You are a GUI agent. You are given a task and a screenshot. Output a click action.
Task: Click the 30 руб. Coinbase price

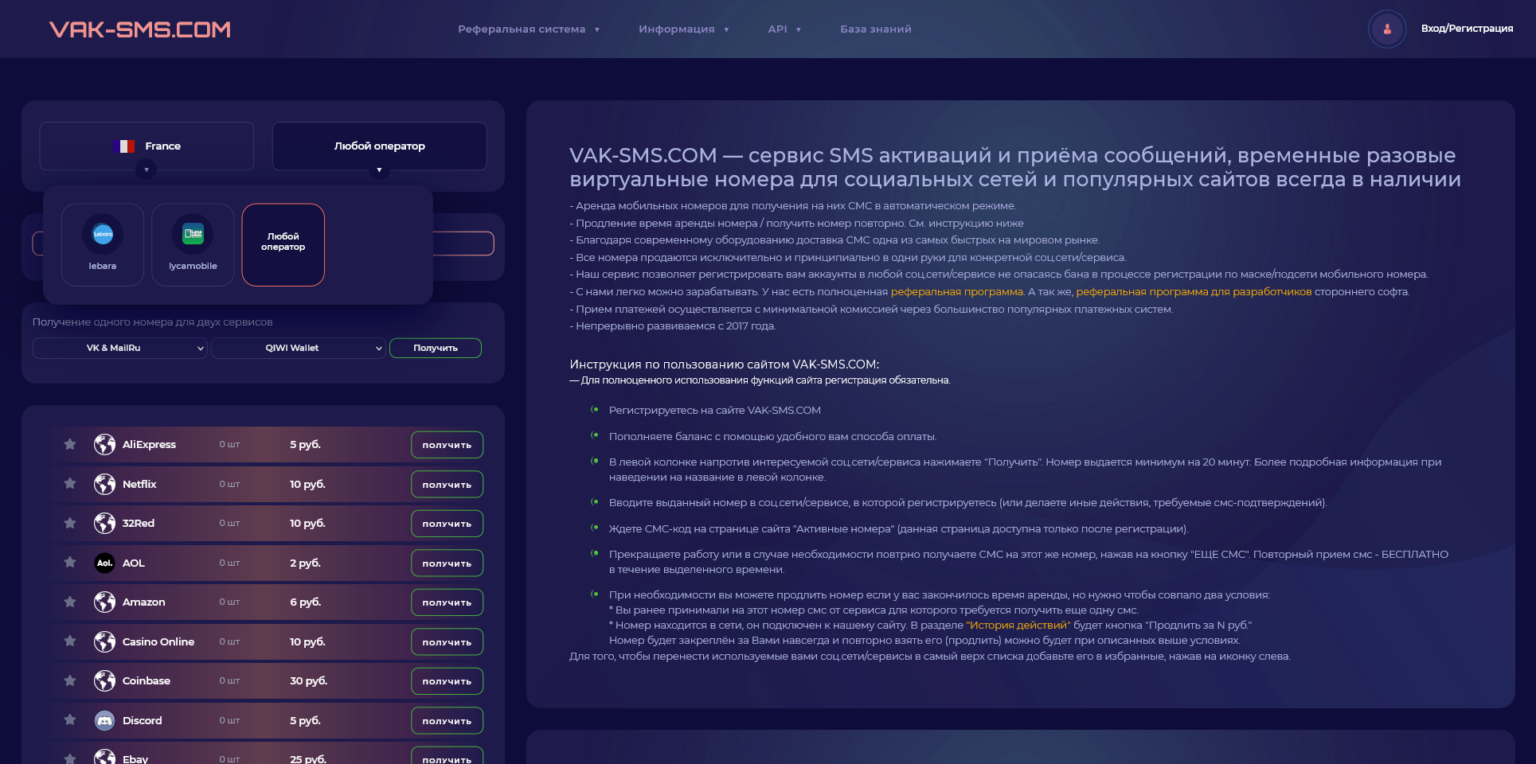pyautogui.click(x=307, y=681)
